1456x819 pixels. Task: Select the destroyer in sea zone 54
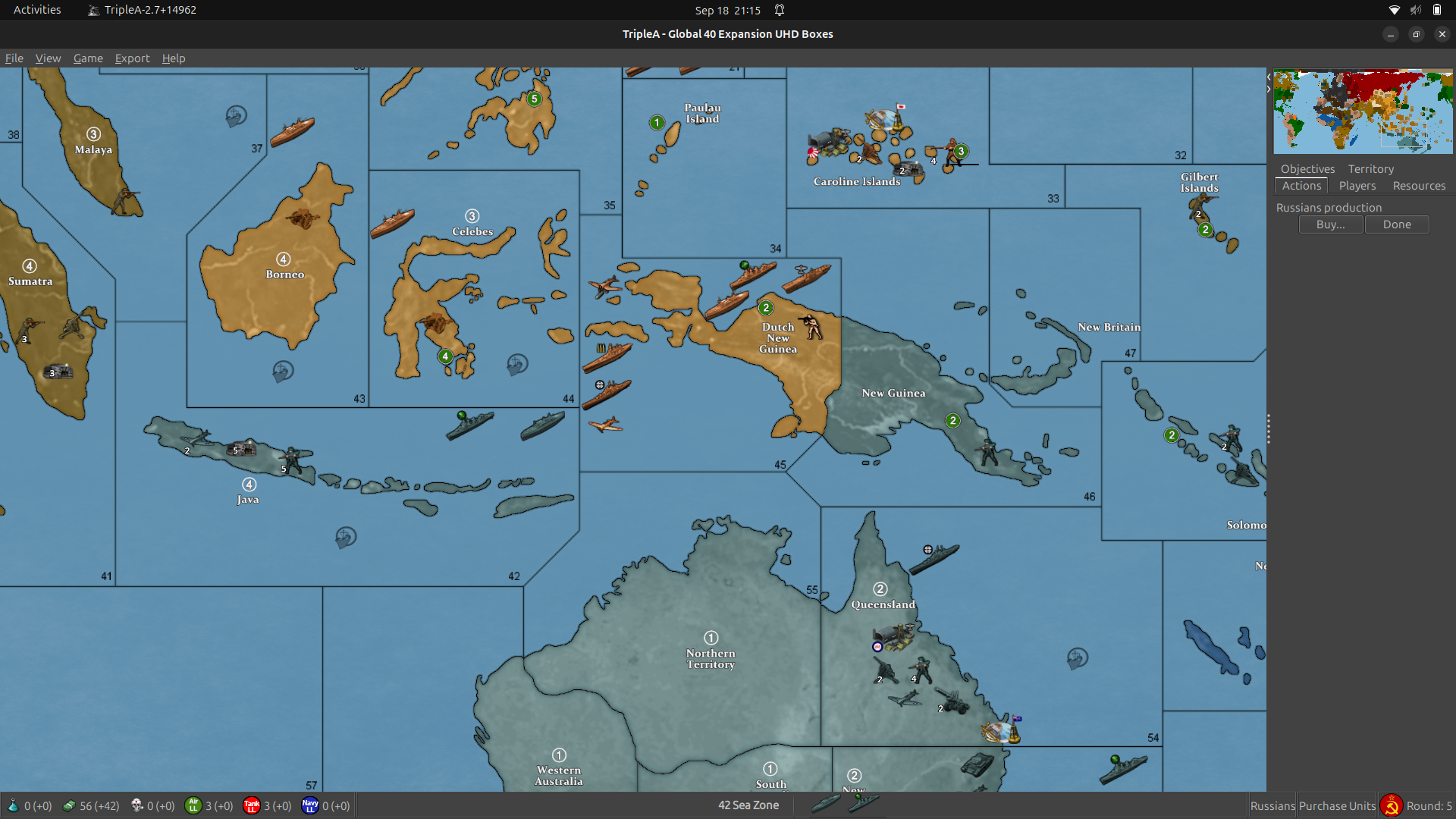coord(1123,769)
